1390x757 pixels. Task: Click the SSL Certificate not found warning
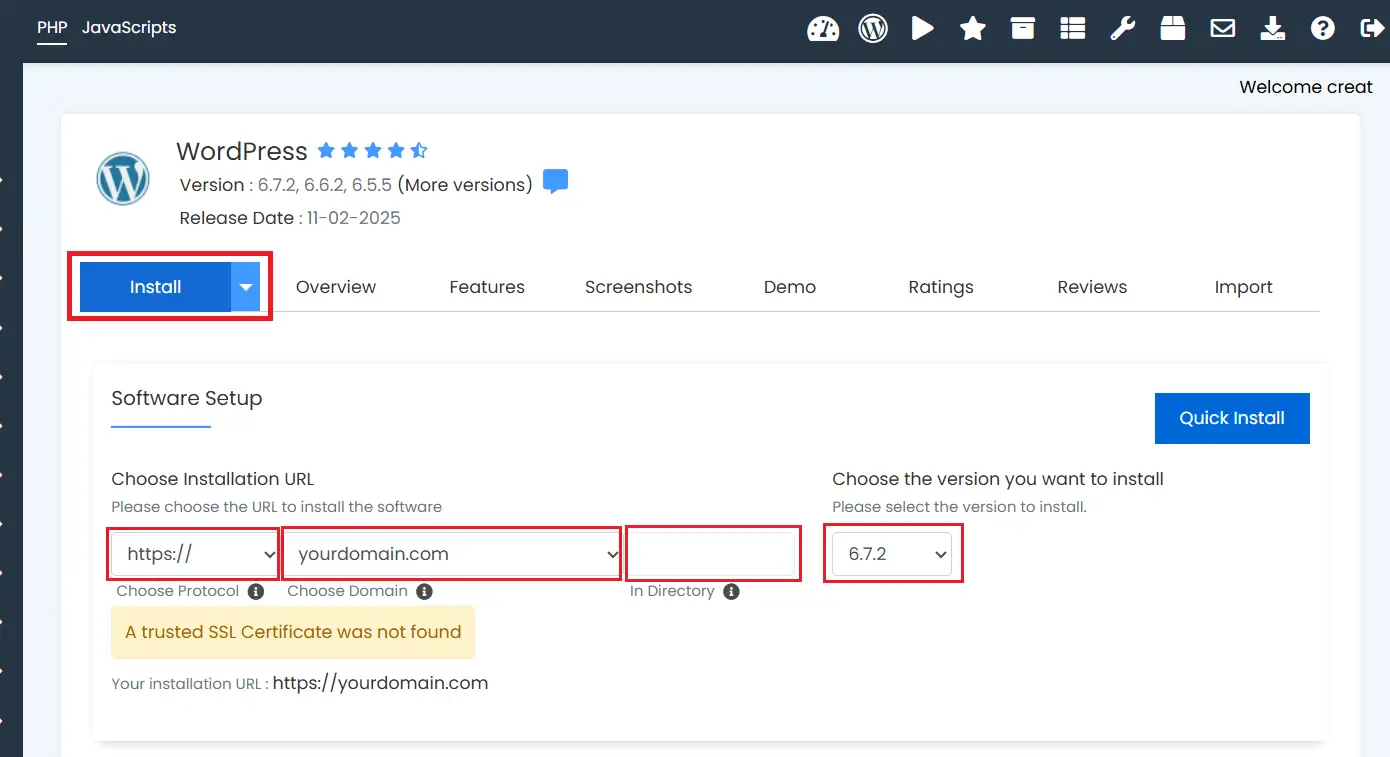293,632
